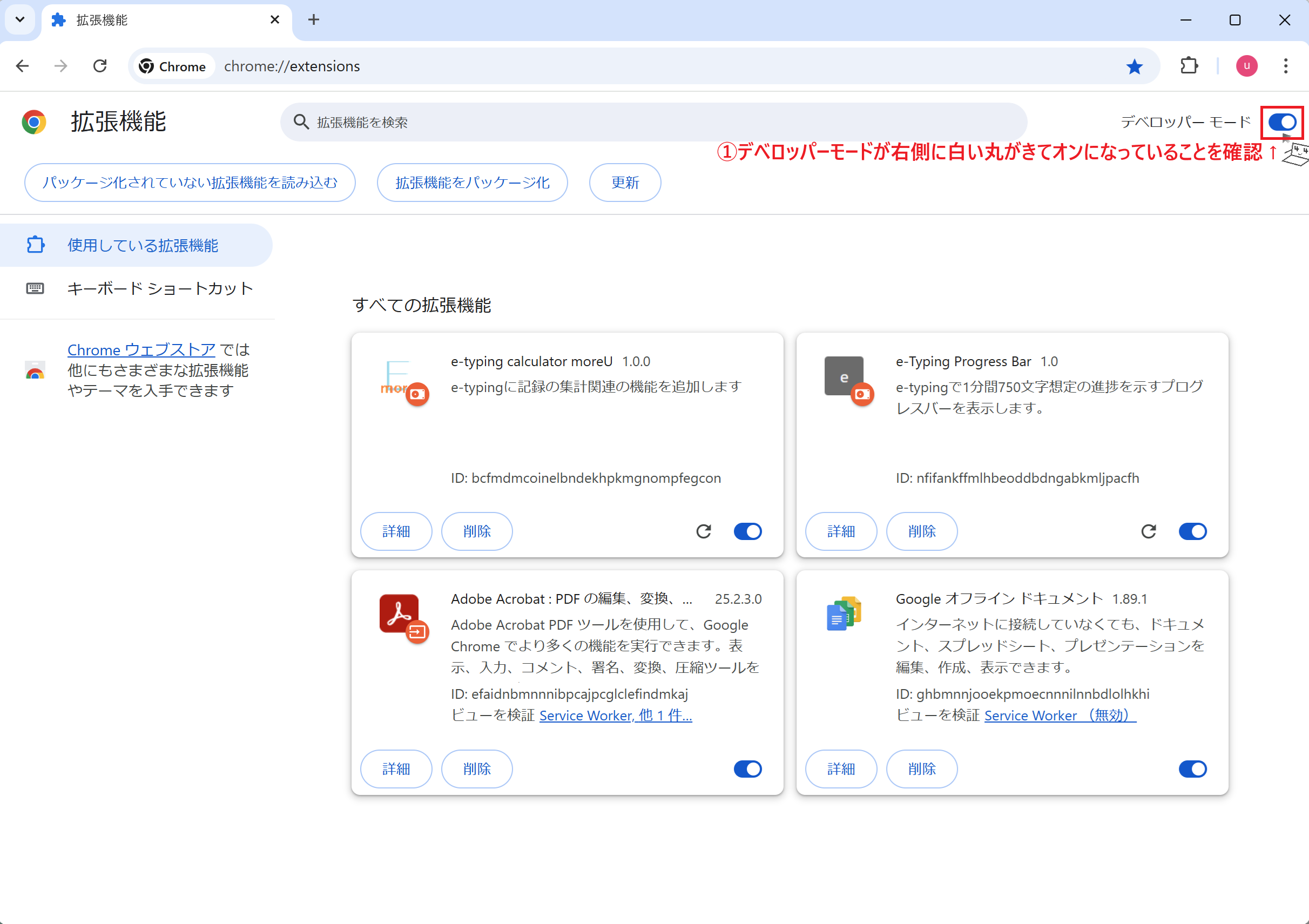The height and width of the screenshot is (924, 1309).
Task: Go back with the browser back arrow
Action: pos(22,66)
